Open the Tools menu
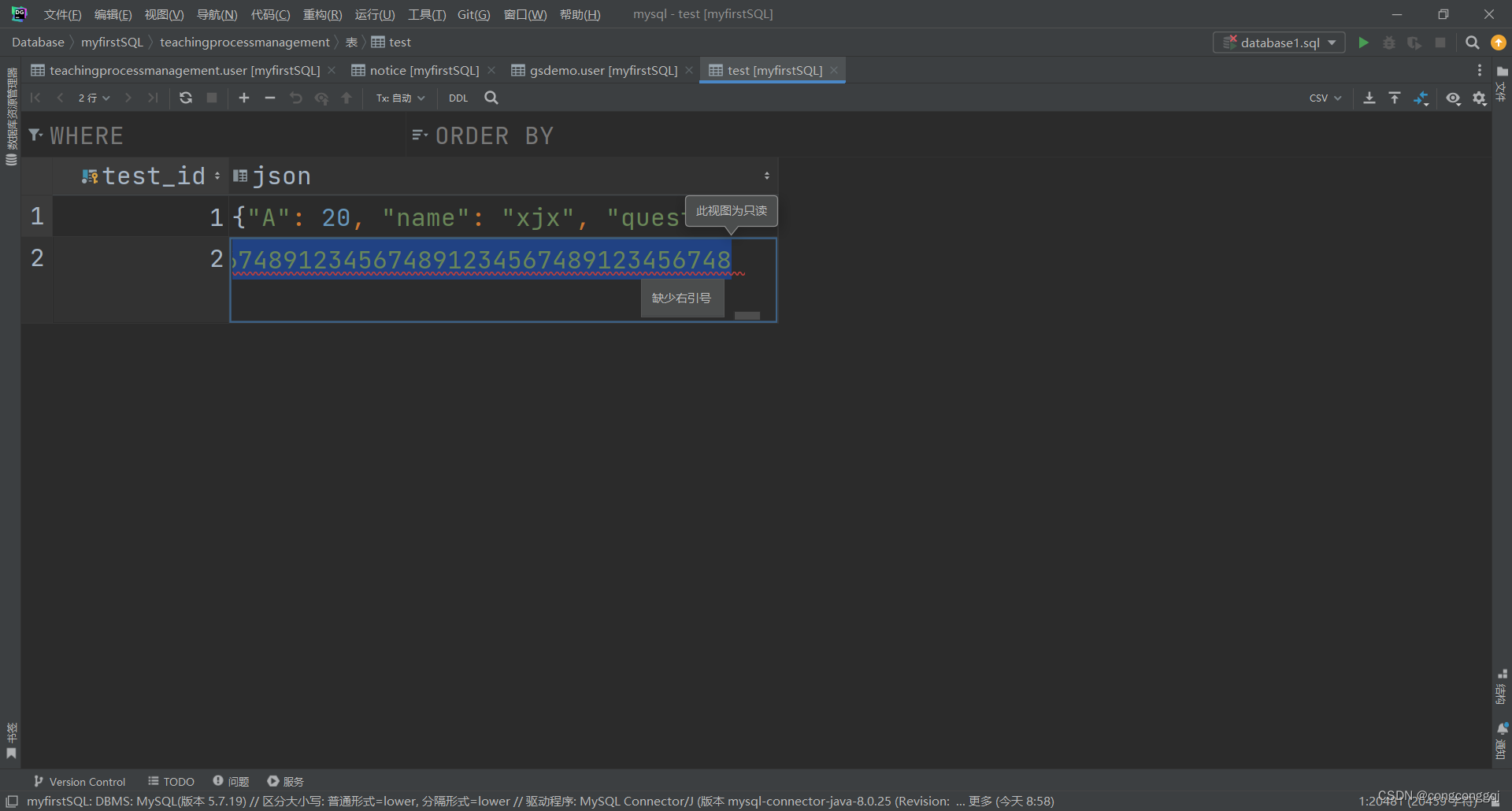 (x=426, y=14)
